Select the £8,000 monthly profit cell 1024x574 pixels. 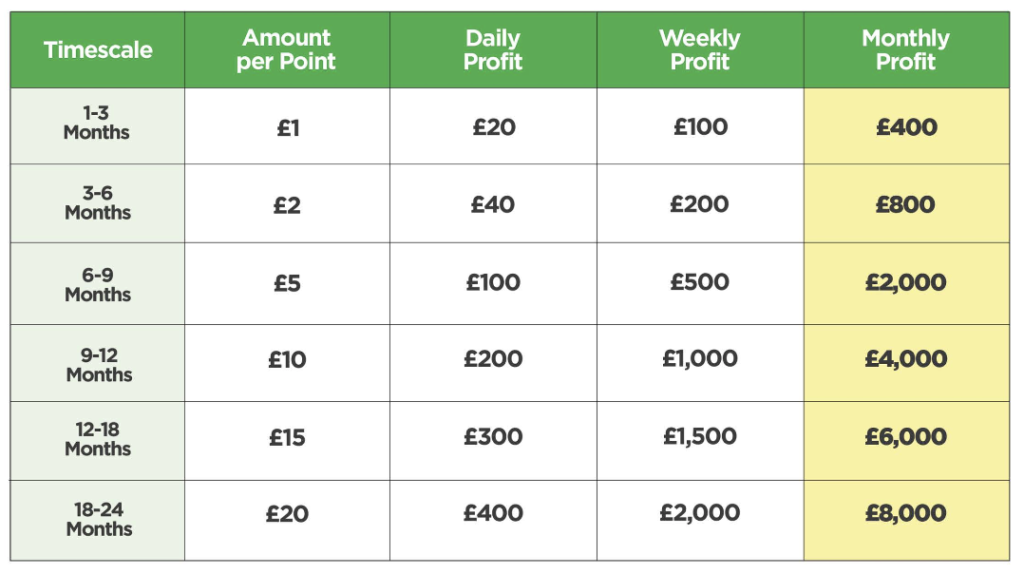906,514
